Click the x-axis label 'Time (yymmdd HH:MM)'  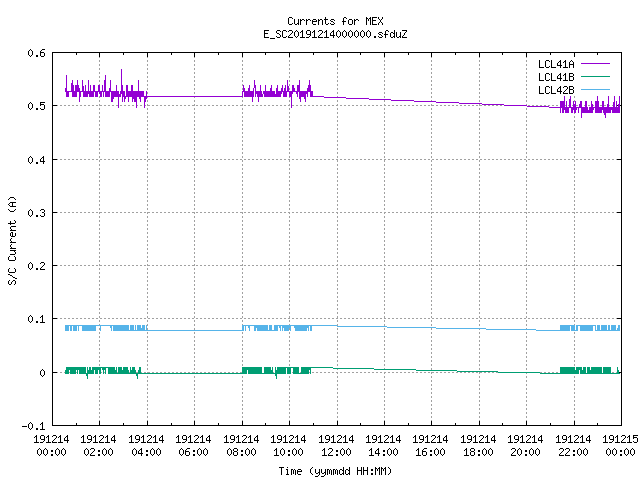tap(335, 471)
